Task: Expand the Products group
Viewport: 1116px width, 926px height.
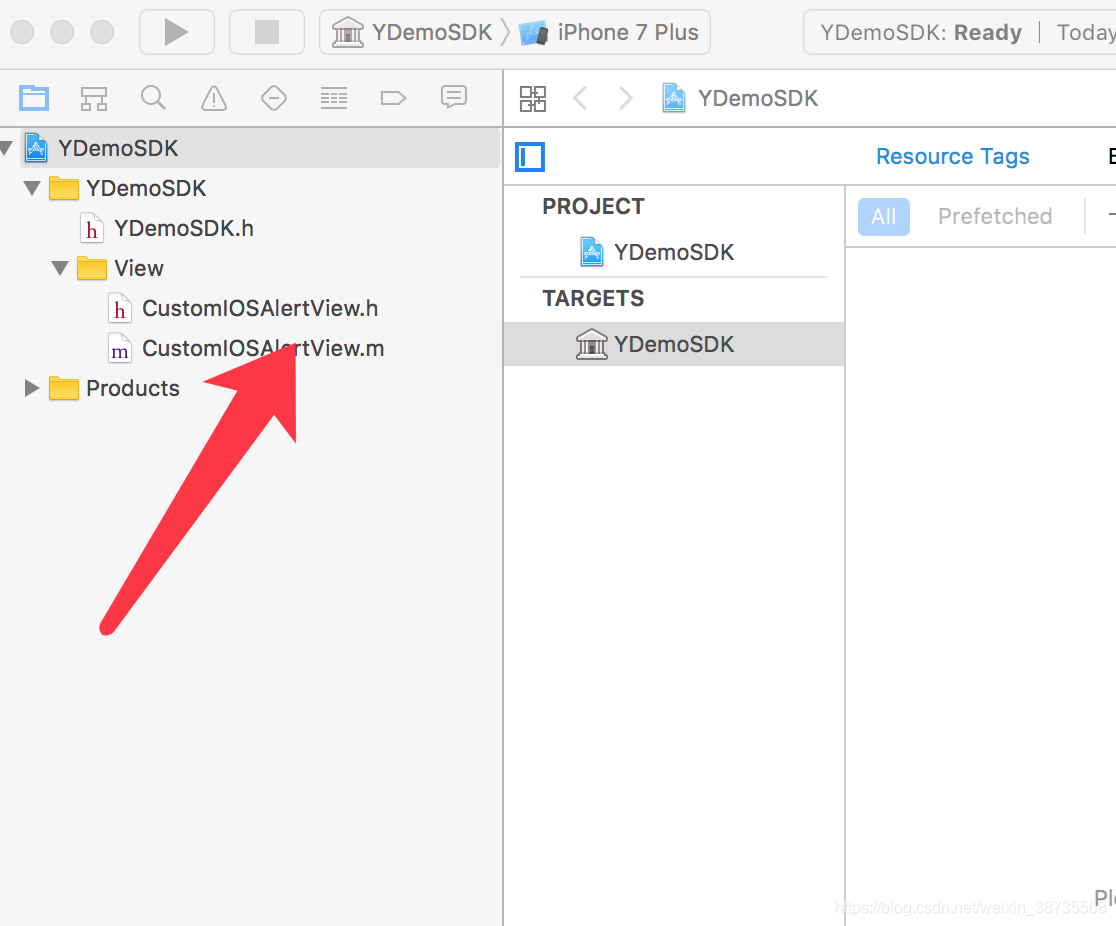Action: (x=31, y=388)
